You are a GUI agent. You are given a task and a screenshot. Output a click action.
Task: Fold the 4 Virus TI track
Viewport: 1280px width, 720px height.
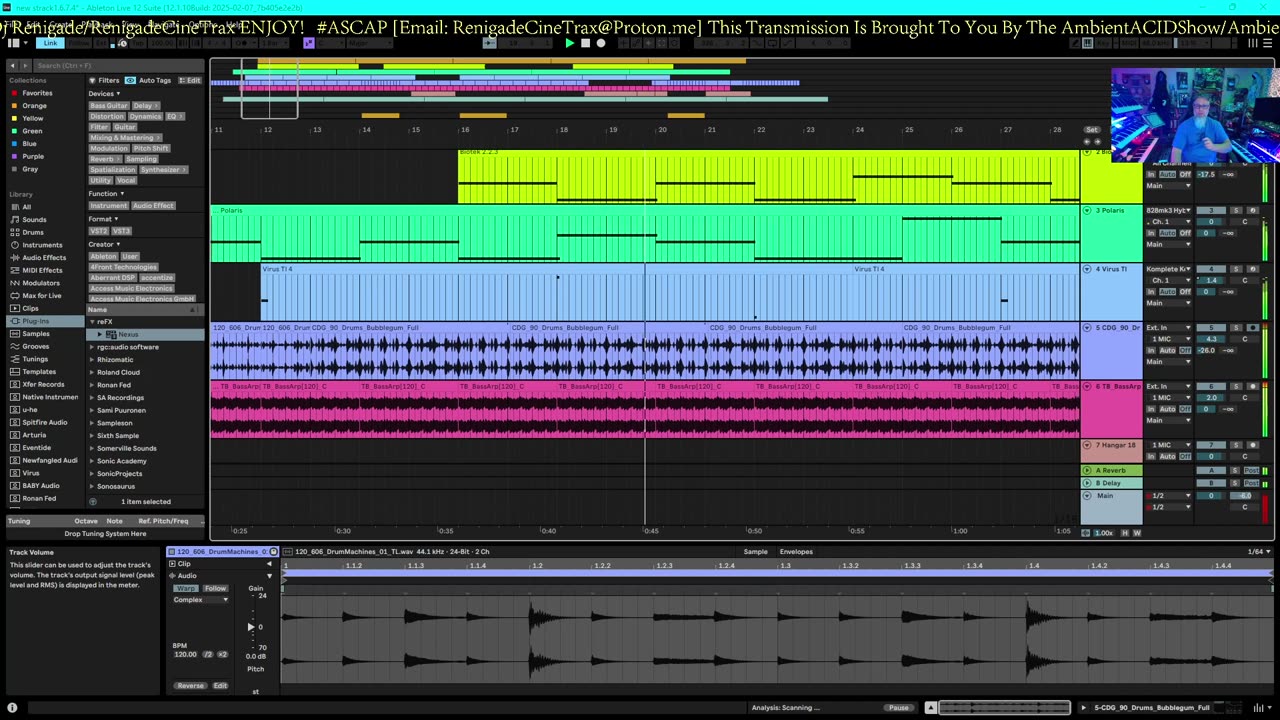pyautogui.click(x=1087, y=269)
